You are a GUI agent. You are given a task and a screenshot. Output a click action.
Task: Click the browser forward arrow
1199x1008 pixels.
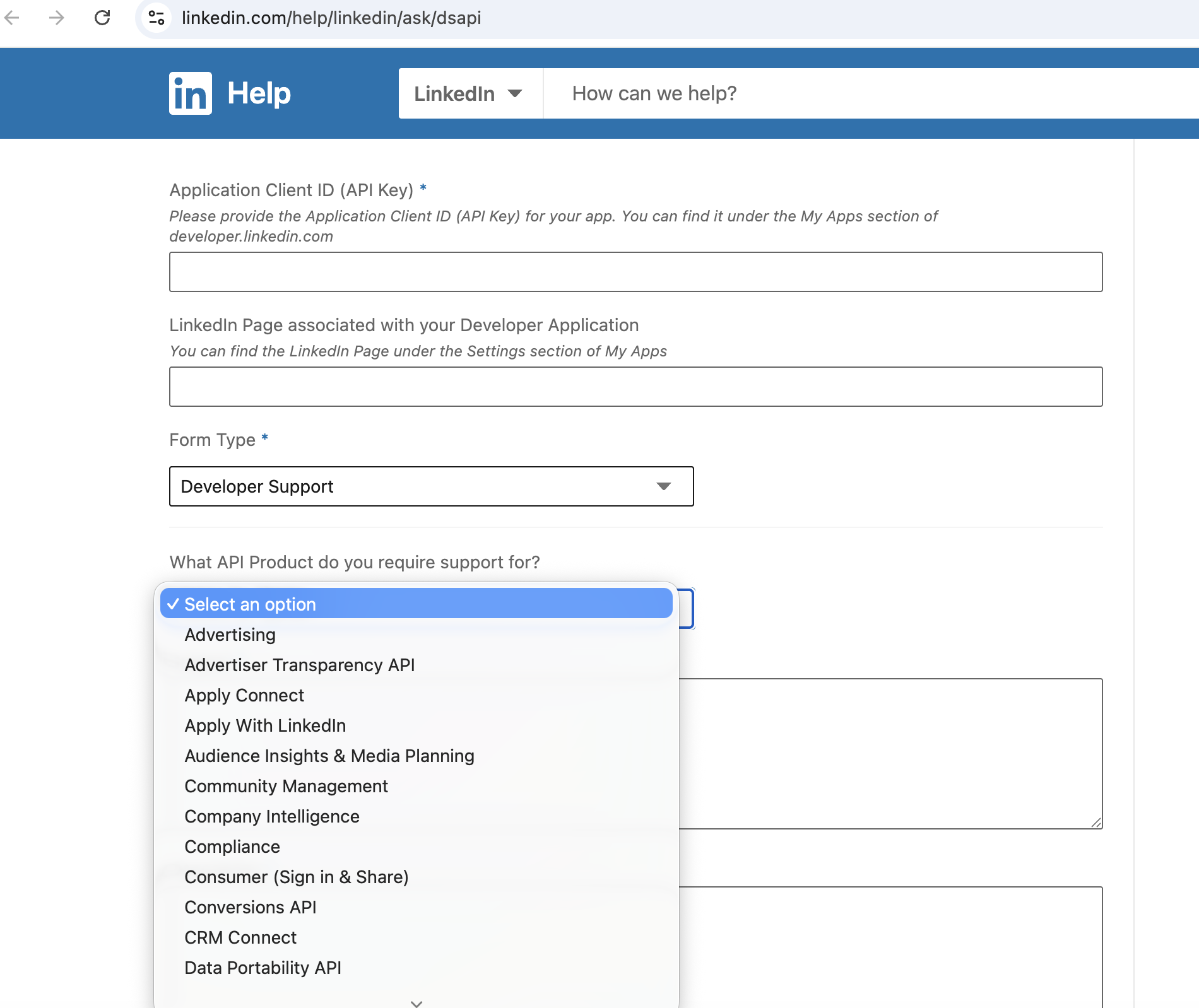point(57,18)
